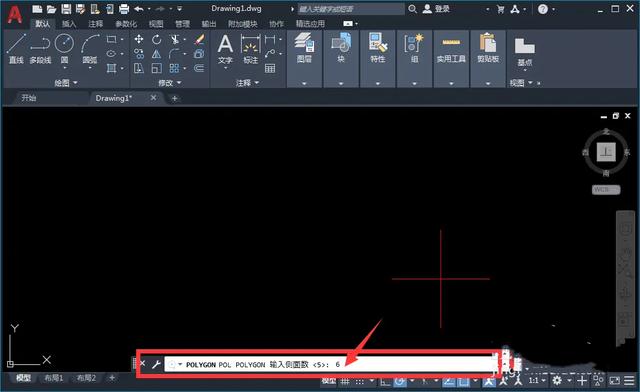
Task: Select the Polyline (多段线) tool
Action: [40, 49]
